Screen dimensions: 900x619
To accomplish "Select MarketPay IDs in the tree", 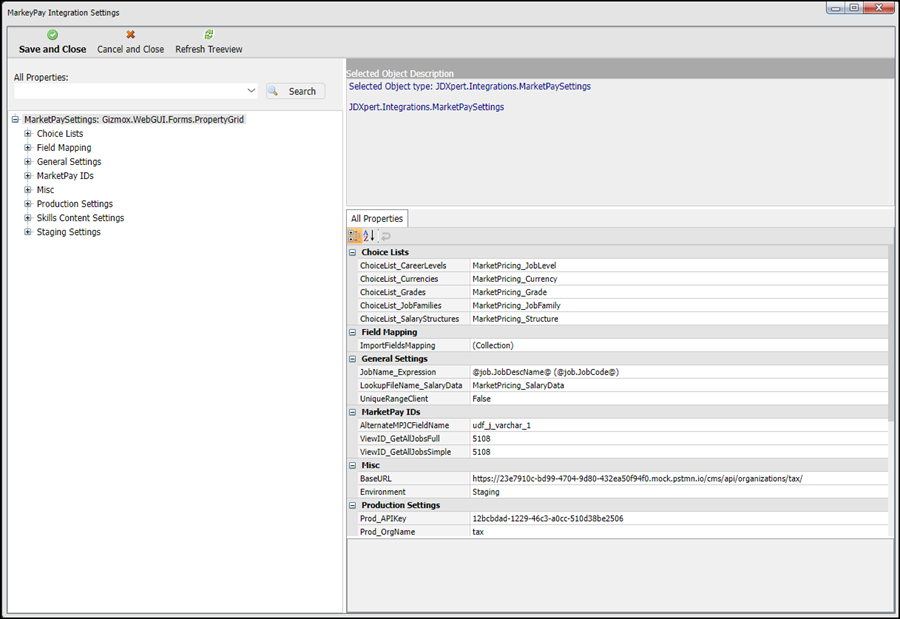I will 65,176.
